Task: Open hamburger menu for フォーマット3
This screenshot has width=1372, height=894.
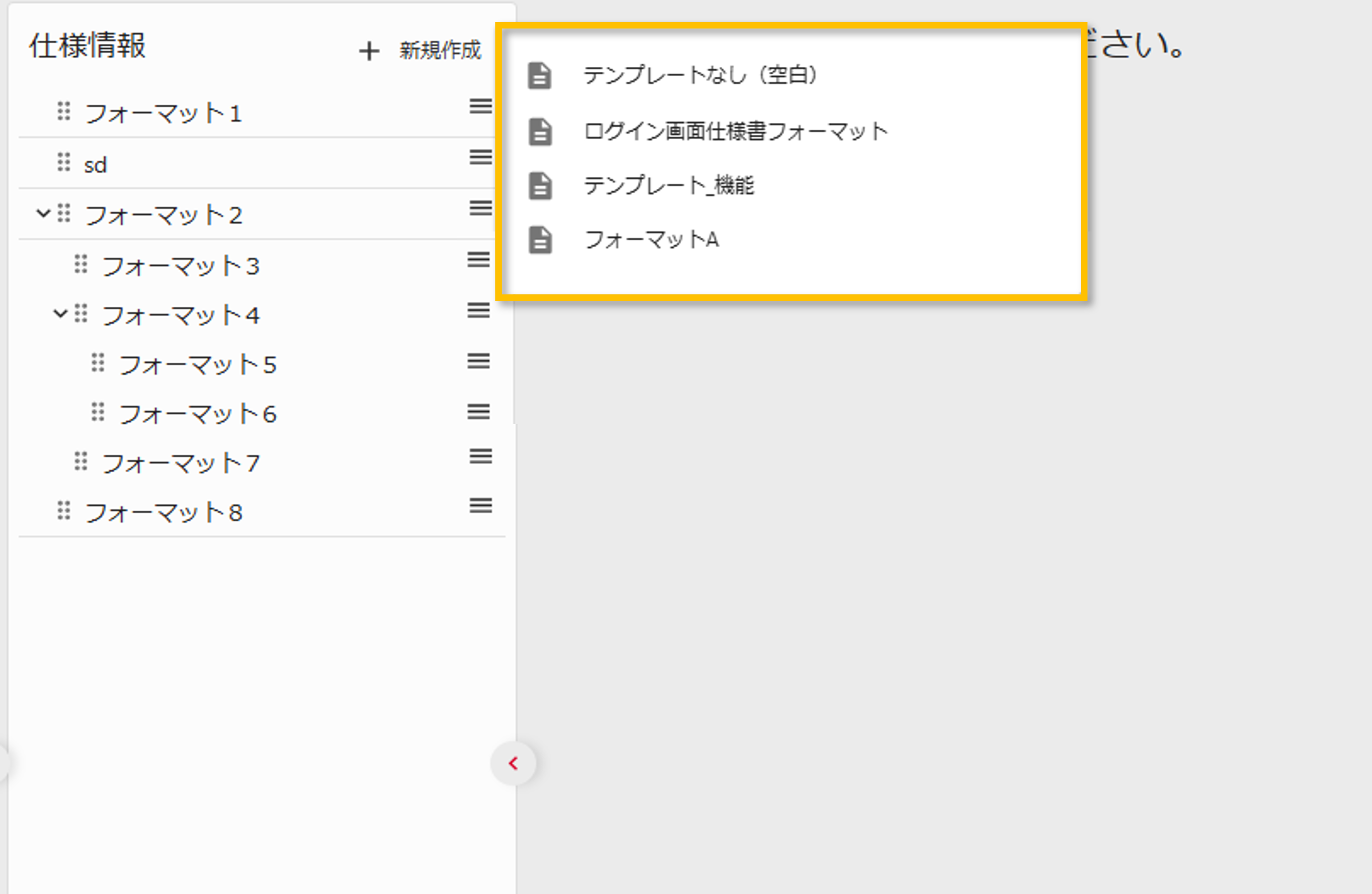Action: [x=479, y=260]
